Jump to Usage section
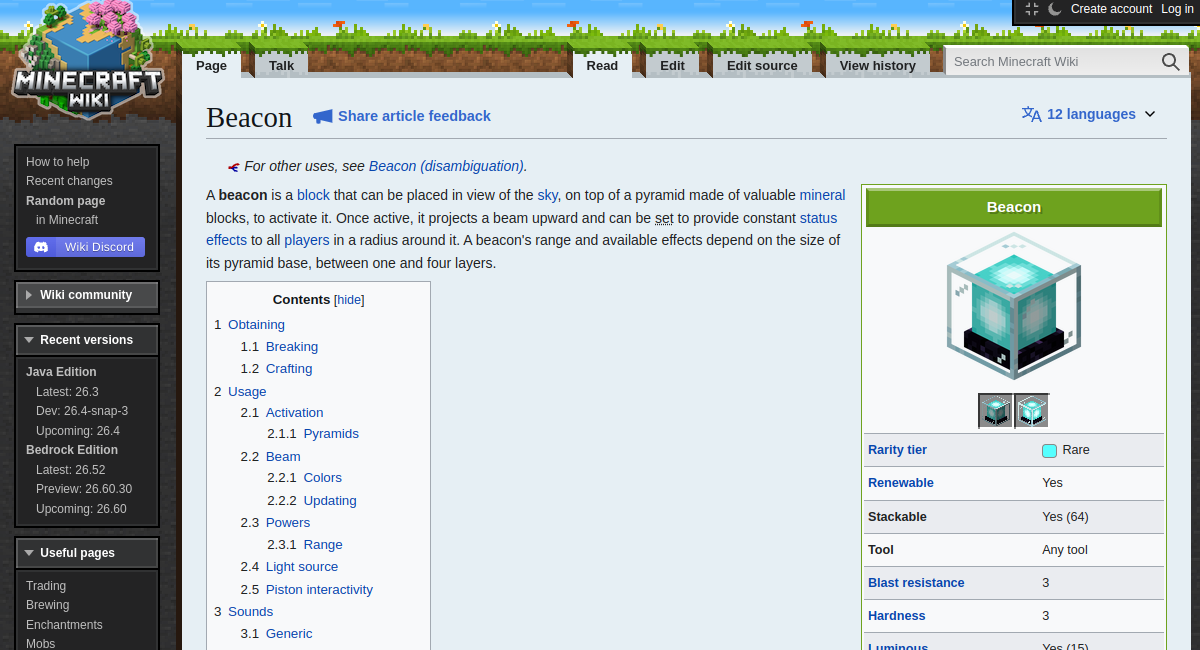The height and width of the screenshot is (650, 1200). (x=247, y=392)
